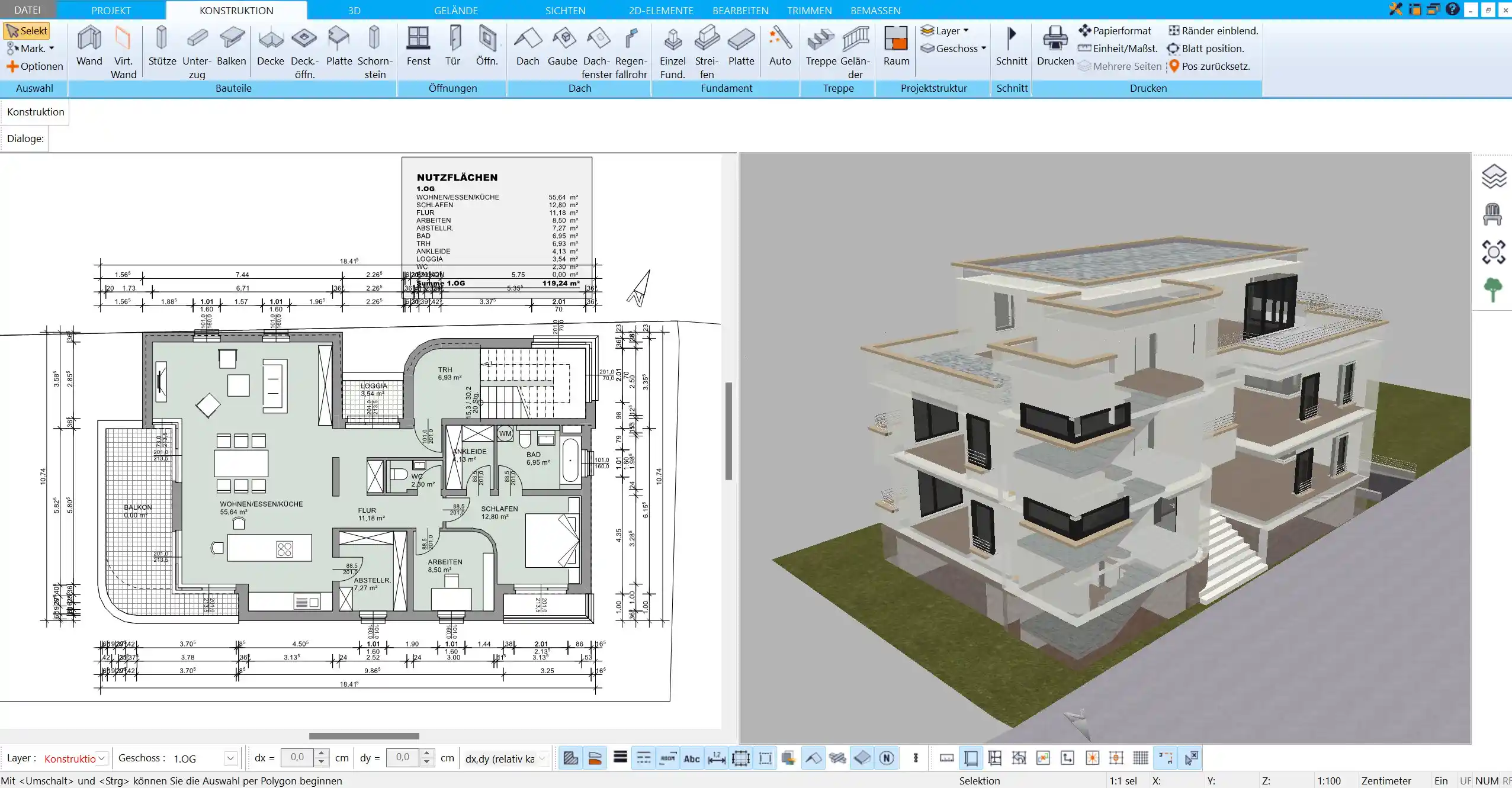Click the tree plants icon in sidebar
1512x788 pixels.
(1493, 290)
